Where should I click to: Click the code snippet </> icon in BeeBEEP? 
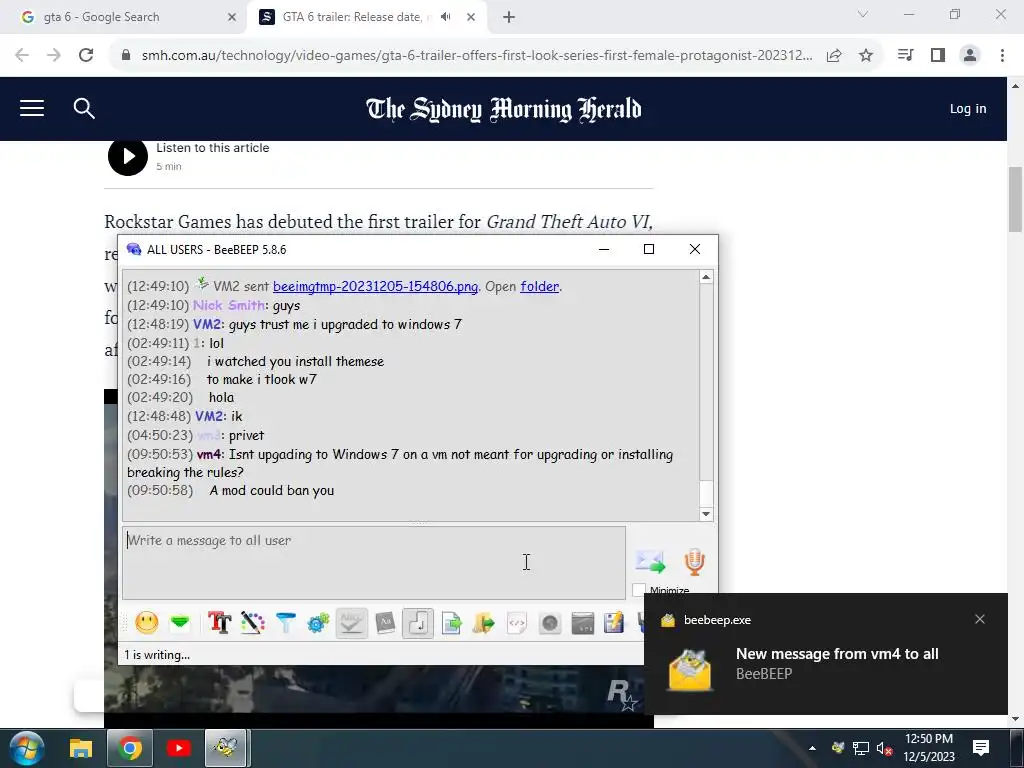(x=517, y=623)
